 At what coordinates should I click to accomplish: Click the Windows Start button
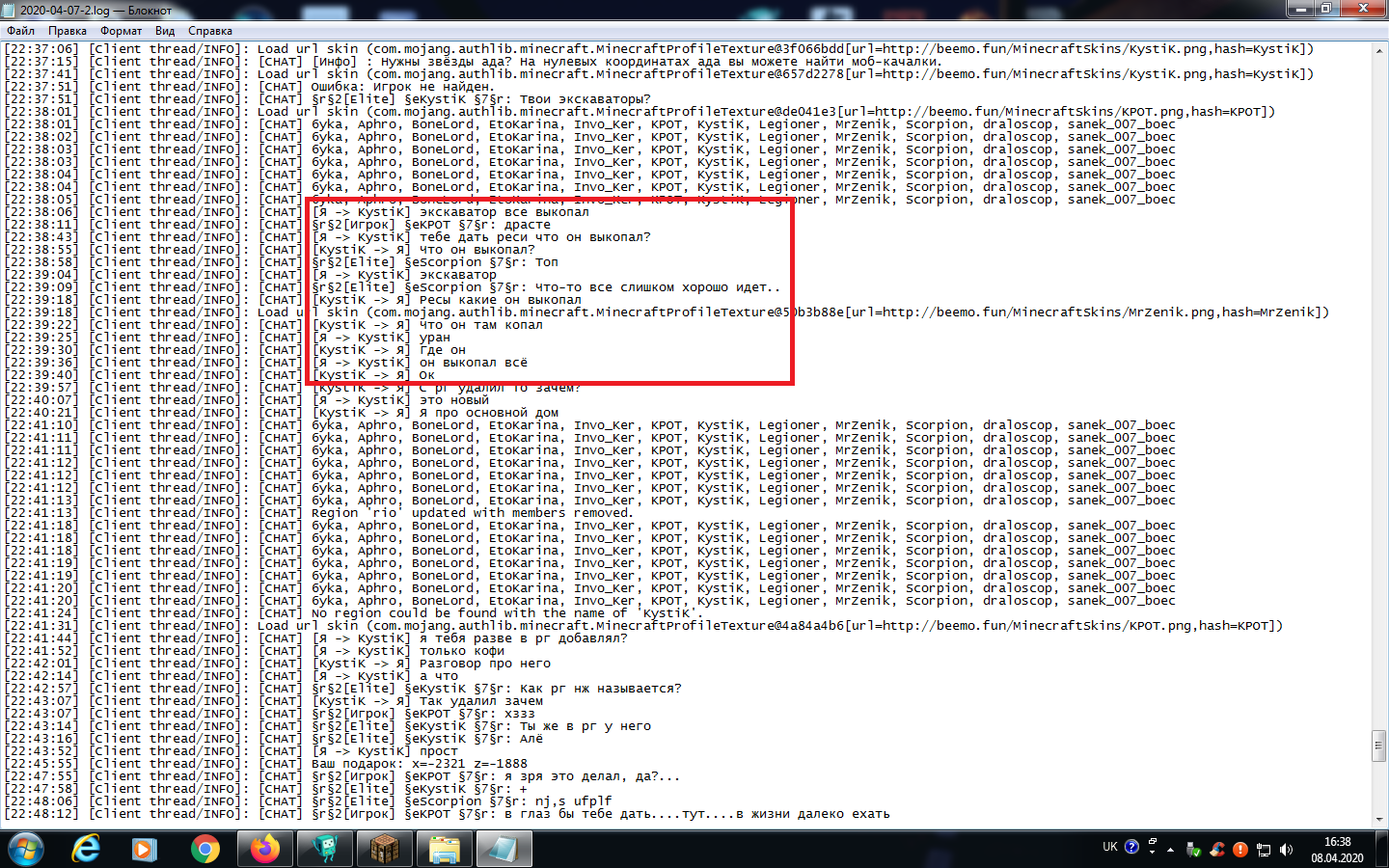click(x=26, y=849)
